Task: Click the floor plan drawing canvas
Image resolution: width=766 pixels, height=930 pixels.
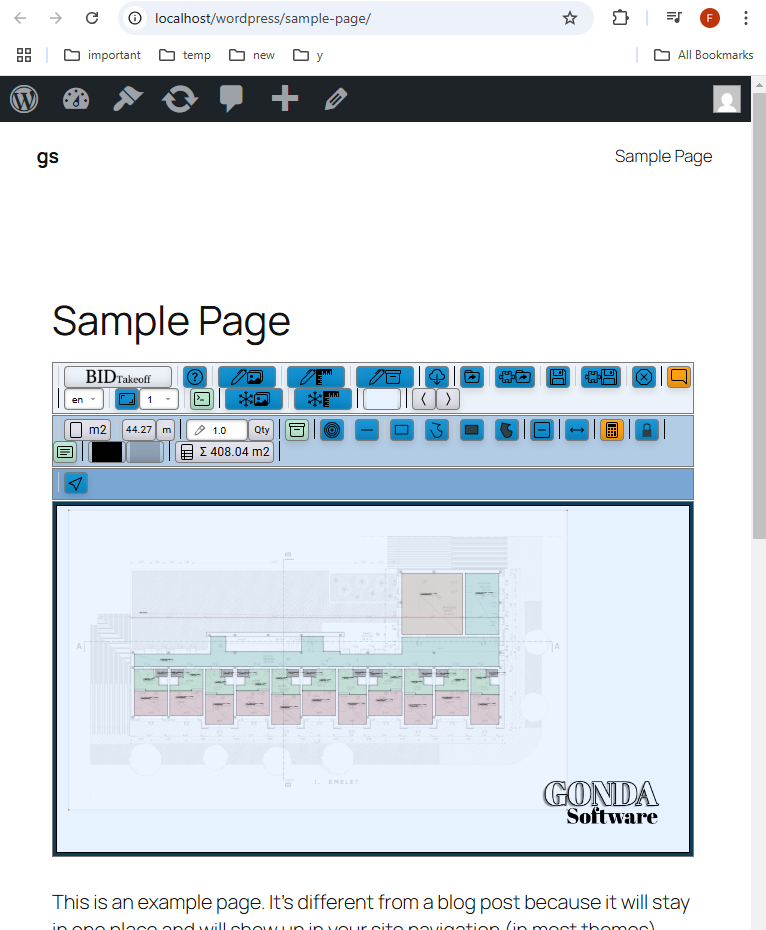Action: [x=373, y=679]
